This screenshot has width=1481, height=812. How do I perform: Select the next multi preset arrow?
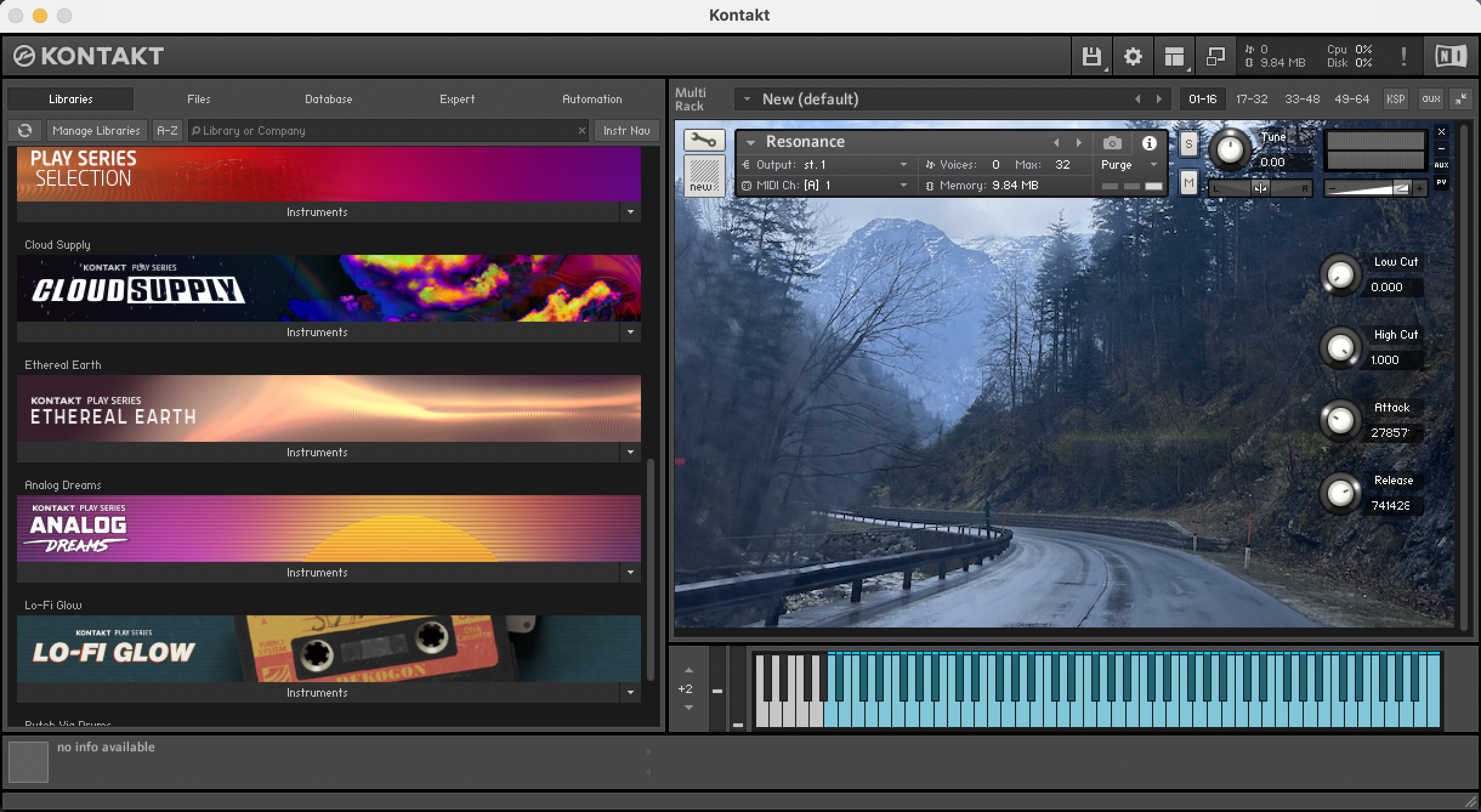(1159, 99)
